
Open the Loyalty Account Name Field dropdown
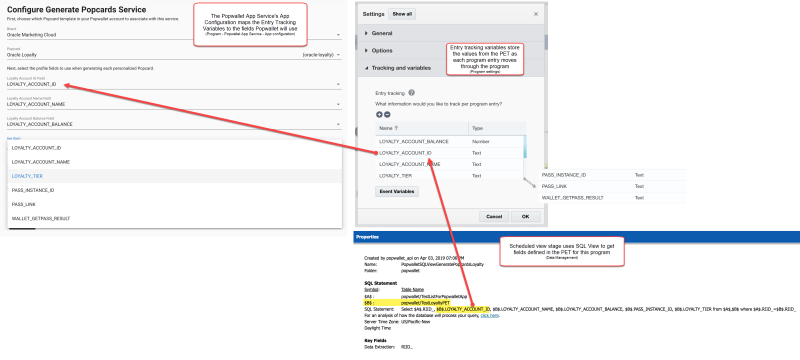click(174, 104)
